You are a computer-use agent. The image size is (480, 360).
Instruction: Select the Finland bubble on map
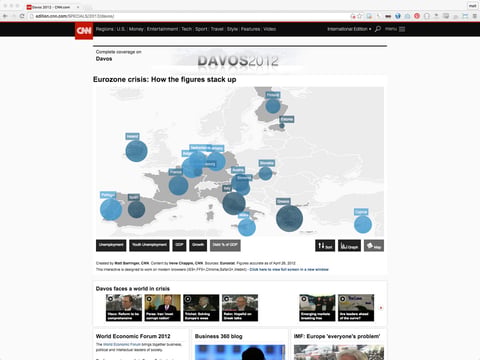pyautogui.click(x=273, y=106)
